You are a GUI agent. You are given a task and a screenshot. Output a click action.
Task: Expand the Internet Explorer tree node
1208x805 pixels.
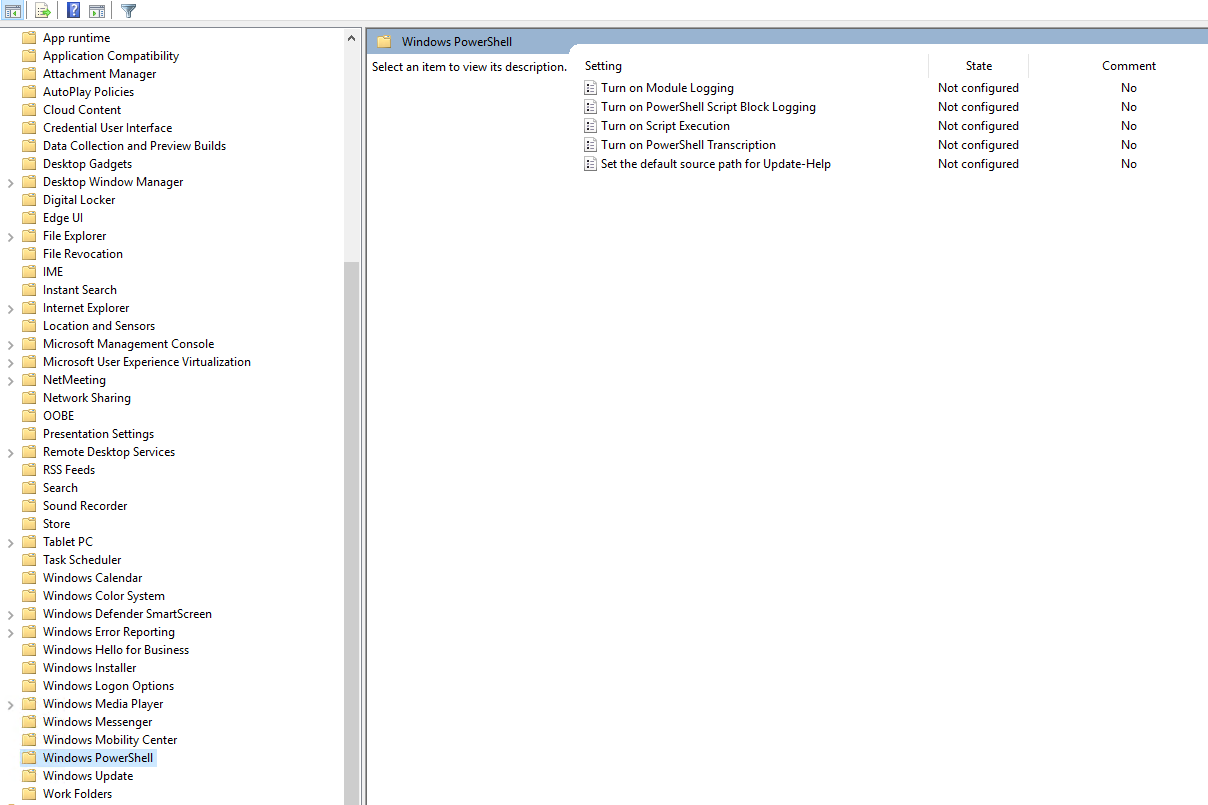click(10, 308)
